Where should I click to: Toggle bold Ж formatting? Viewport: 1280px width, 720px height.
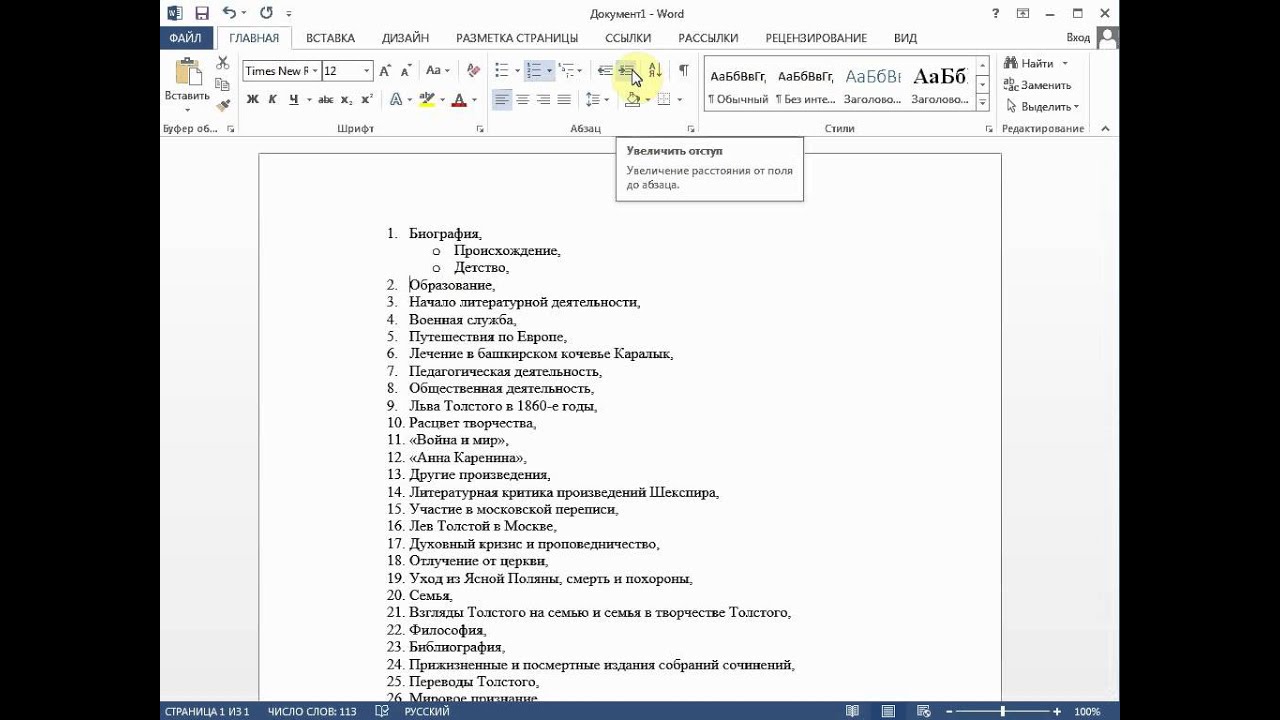coord(252,100)
